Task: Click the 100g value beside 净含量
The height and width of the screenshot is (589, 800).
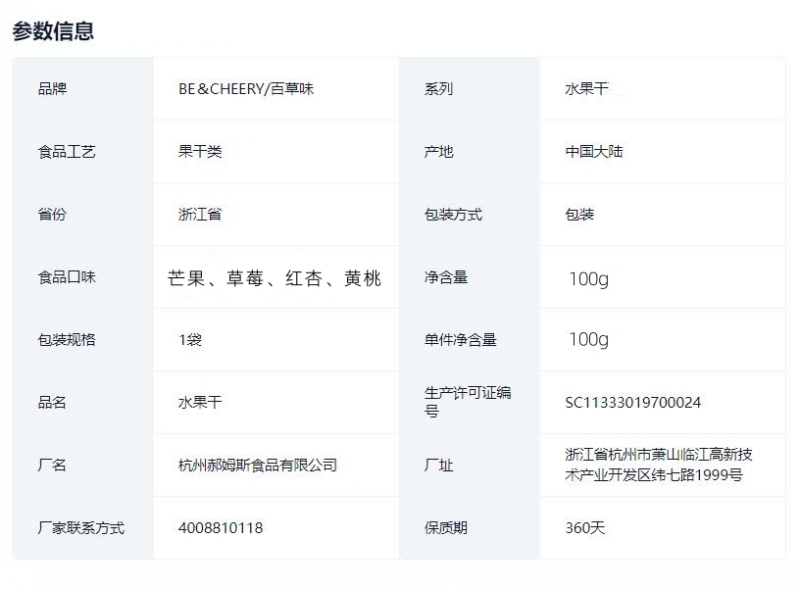Action: pos(588,279)
